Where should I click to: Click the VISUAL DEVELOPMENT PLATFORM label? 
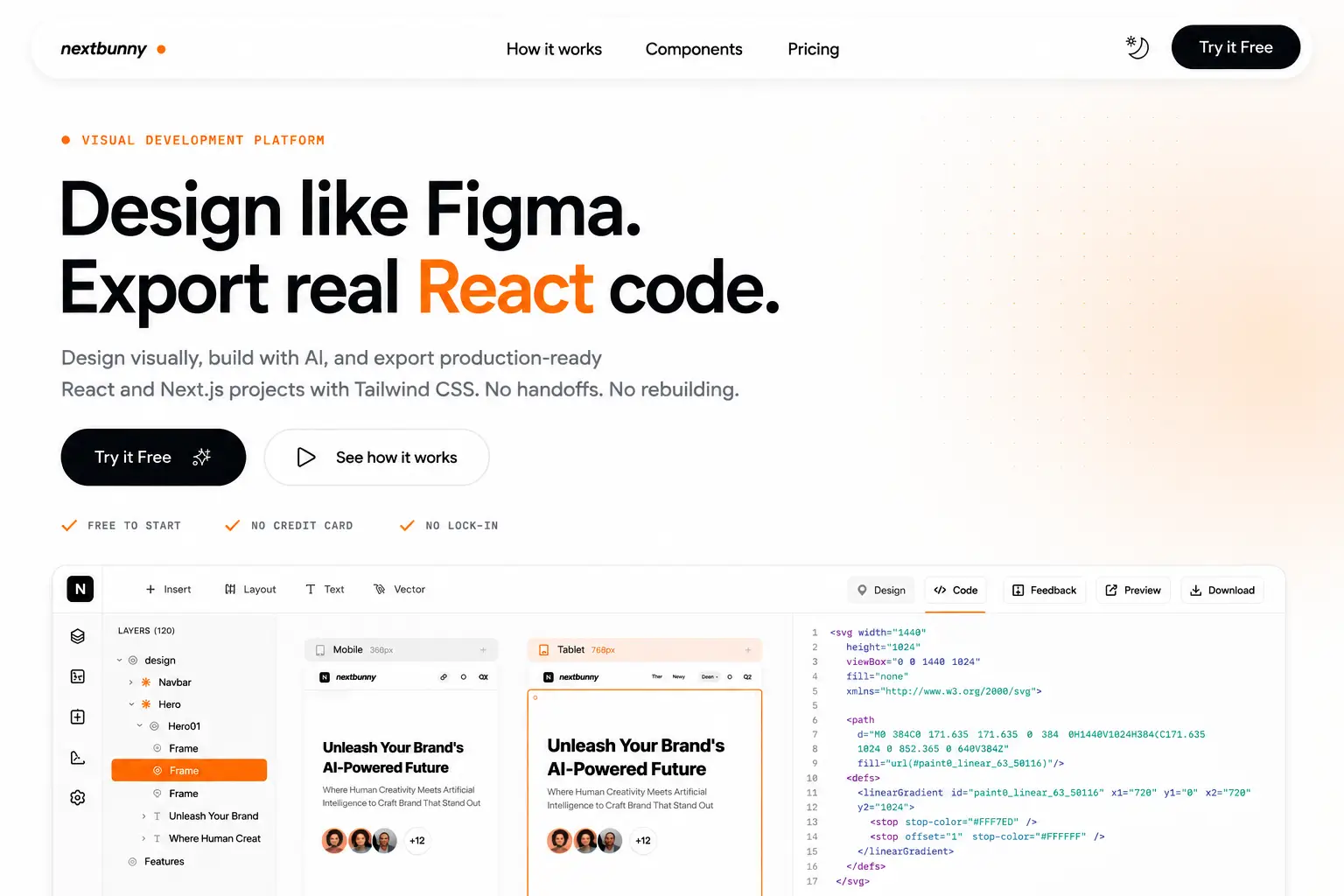tap(203, 140)
